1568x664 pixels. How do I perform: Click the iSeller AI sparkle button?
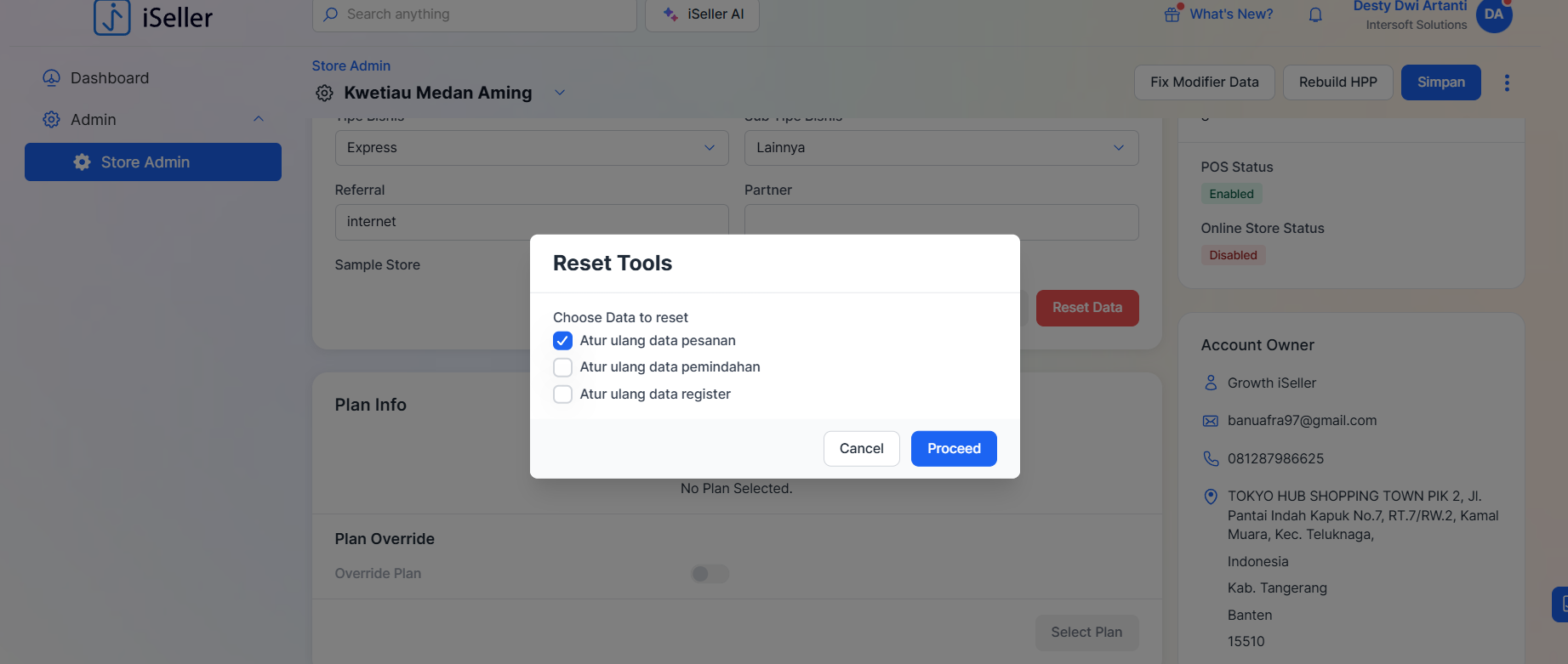click(x=702, y=14)
